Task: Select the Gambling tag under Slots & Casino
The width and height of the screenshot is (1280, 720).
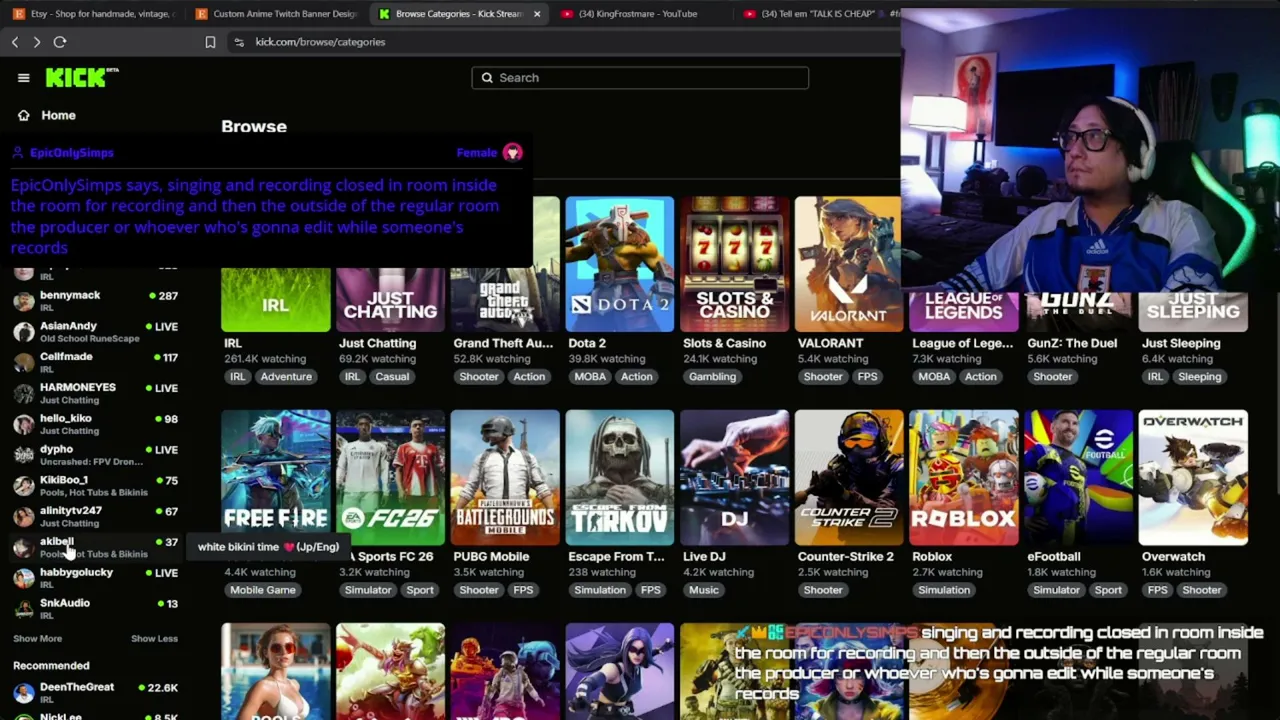Action: point(712,377)
